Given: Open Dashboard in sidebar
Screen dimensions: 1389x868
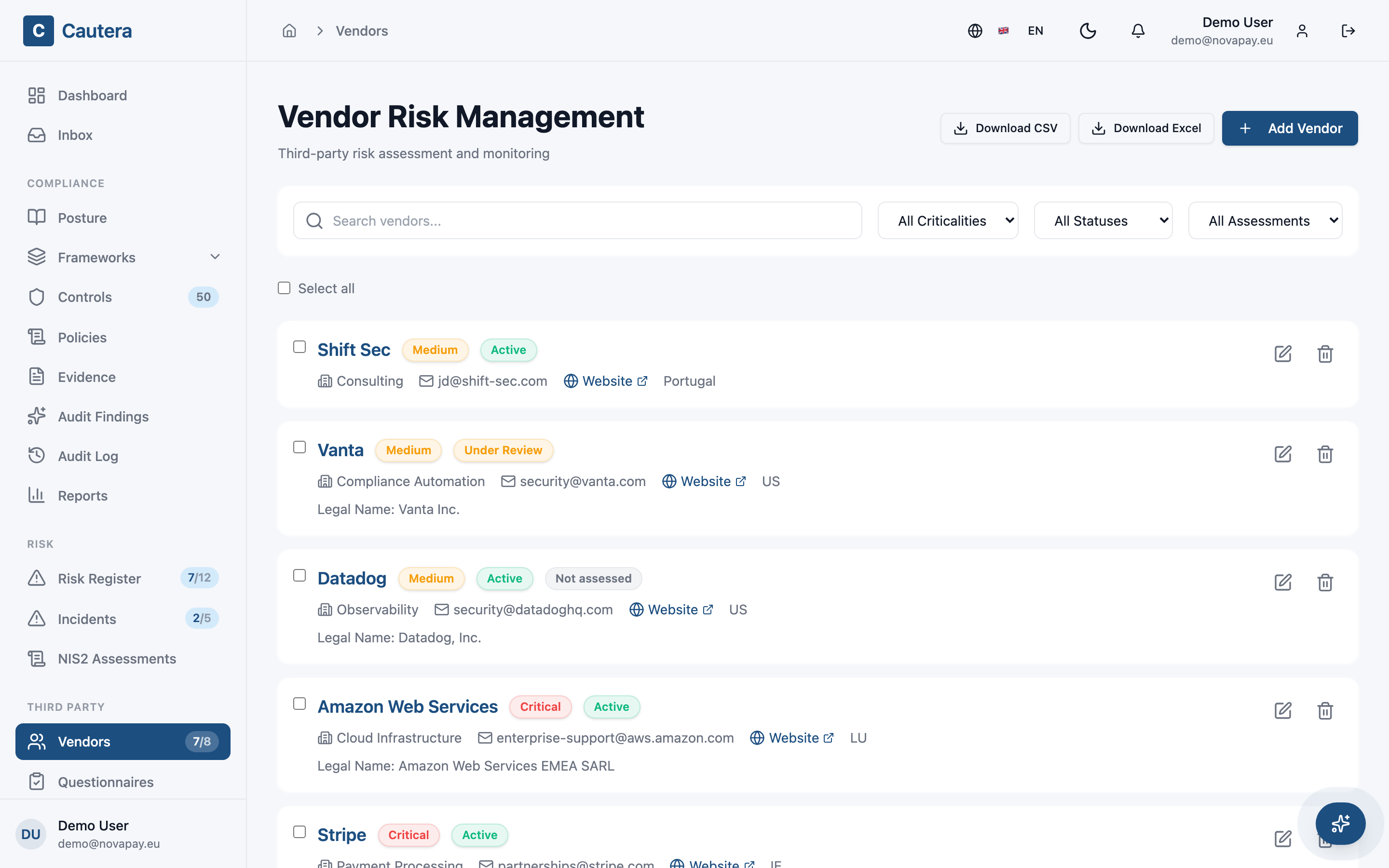Looking at the screenshot, I should [x=123, y=95].
